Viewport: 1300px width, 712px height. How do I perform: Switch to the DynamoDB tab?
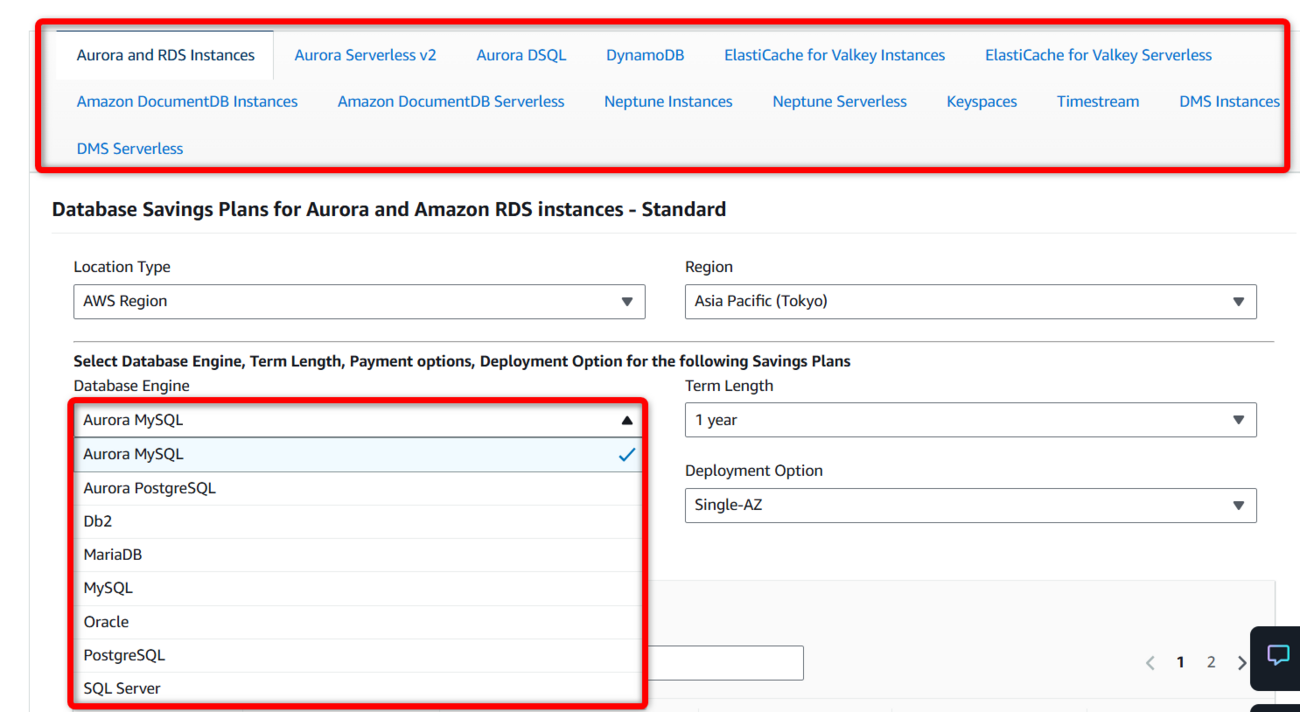pyautogui.click(x=645, y=55)
